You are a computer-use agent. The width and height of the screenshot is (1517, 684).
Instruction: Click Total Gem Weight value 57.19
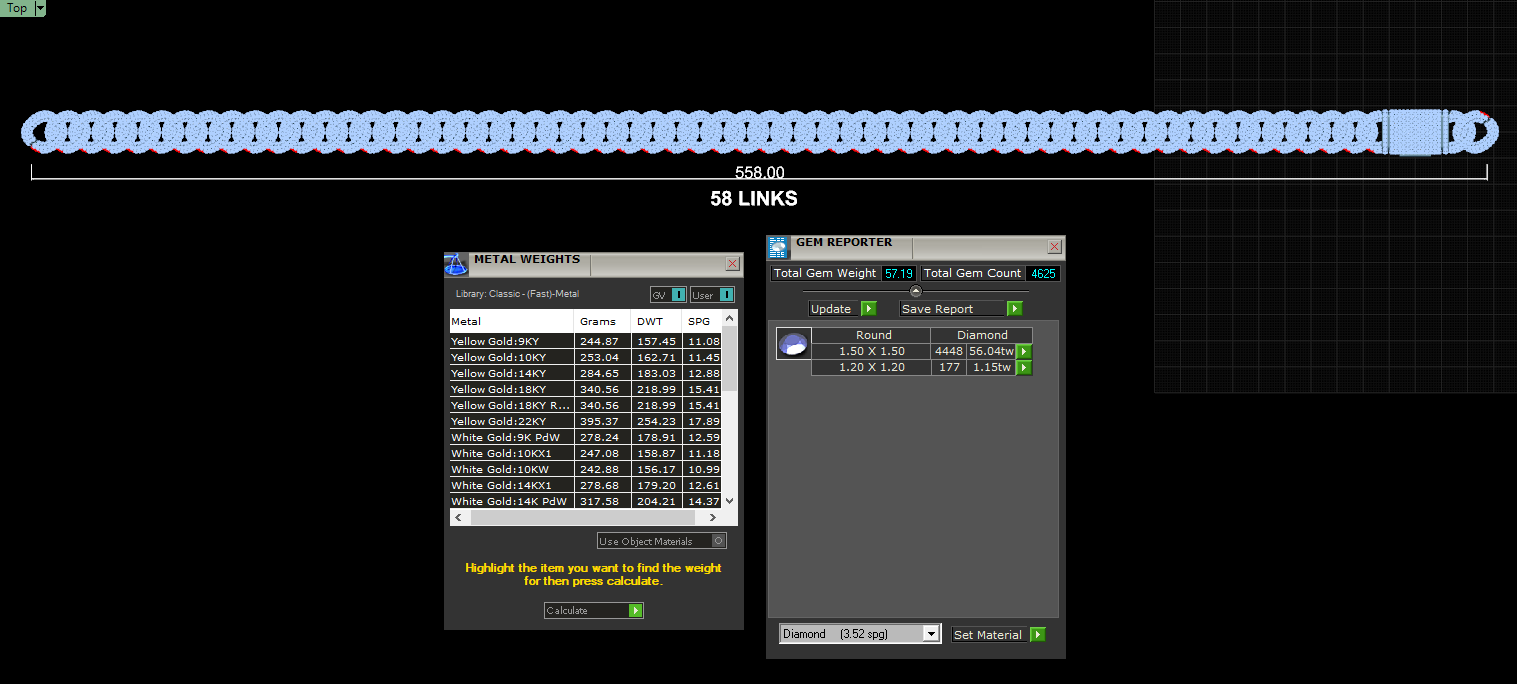[x=898, y=273]
